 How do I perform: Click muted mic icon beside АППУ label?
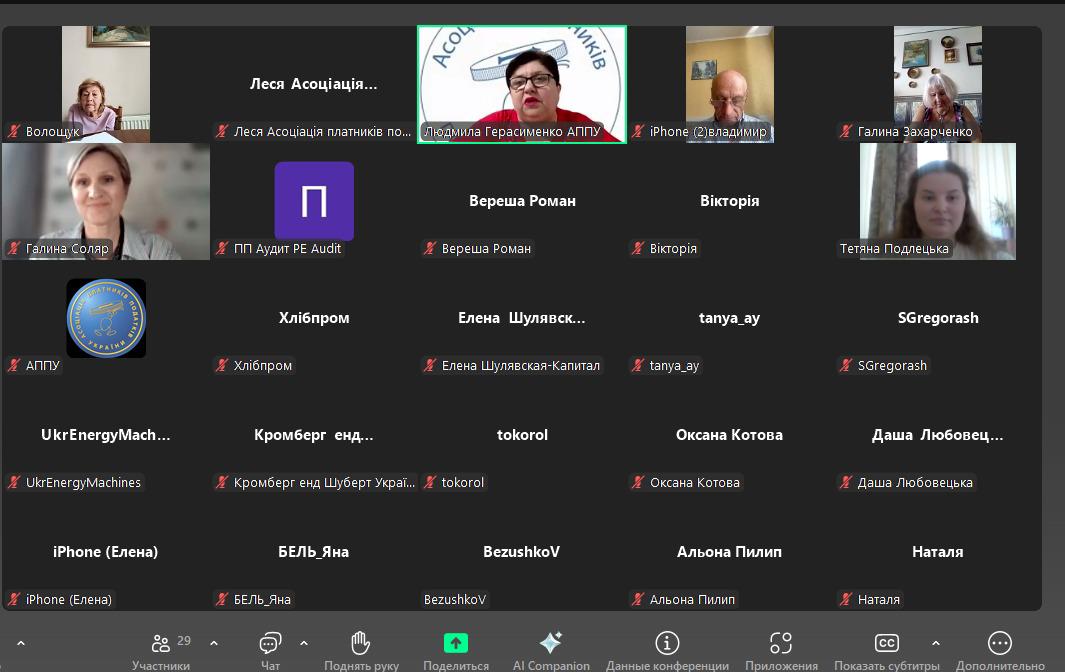(x=14, y=366)
